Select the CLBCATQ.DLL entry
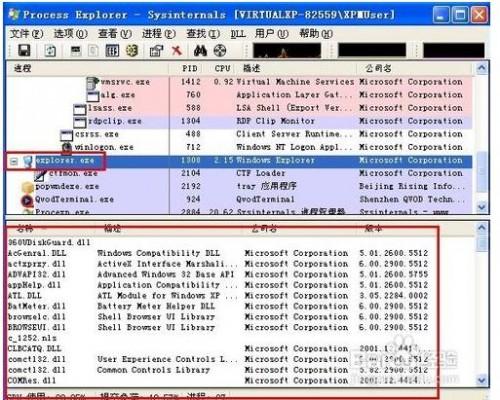 (35, 349)
